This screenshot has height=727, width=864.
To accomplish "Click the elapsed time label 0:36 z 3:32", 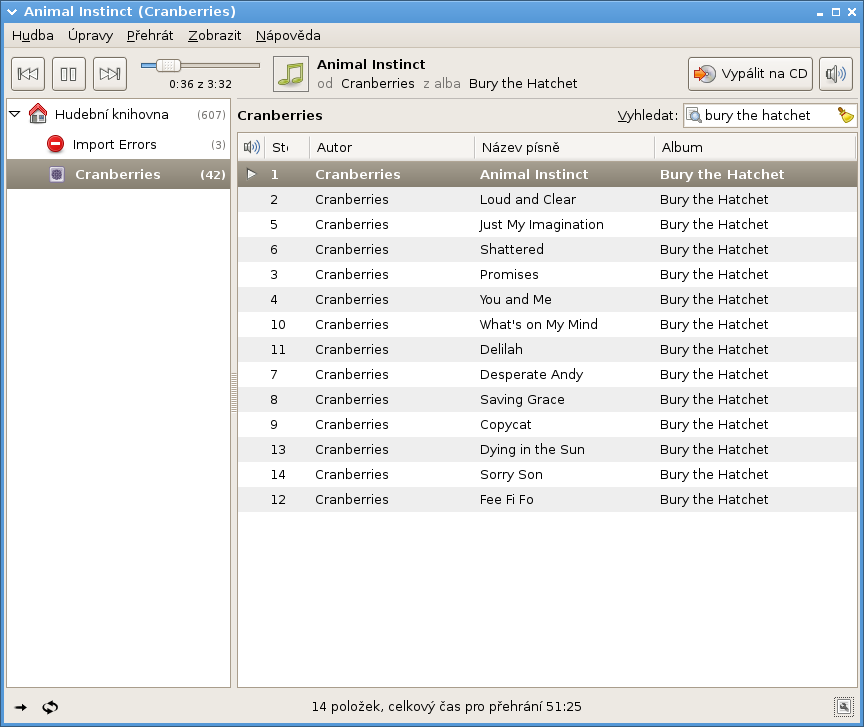I will click(201, 84).
